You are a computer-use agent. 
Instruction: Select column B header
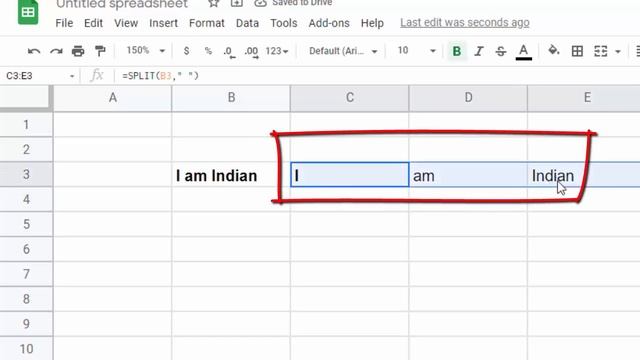click(231, 98)
